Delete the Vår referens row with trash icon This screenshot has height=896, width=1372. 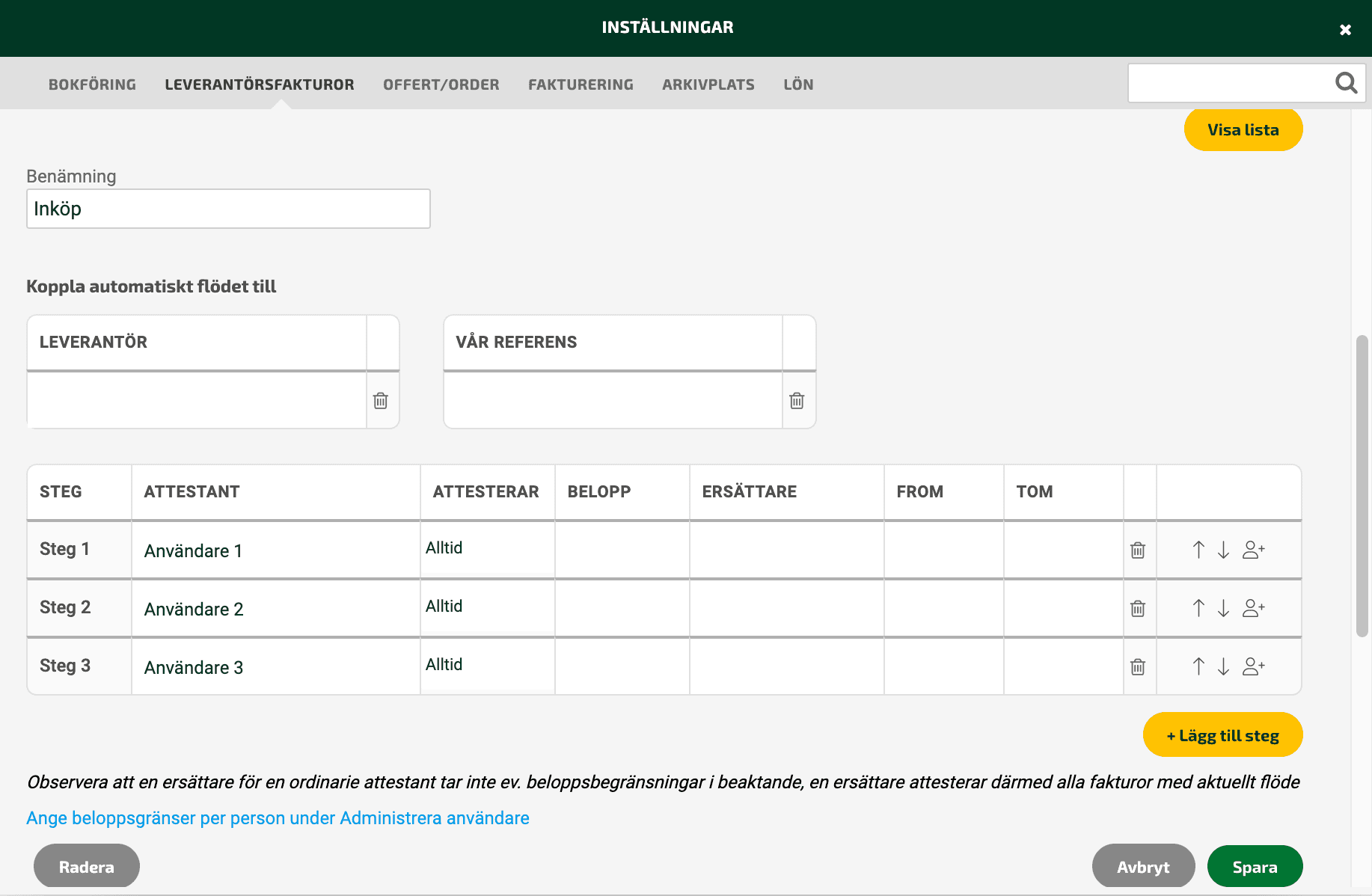[x=797, y=401]
